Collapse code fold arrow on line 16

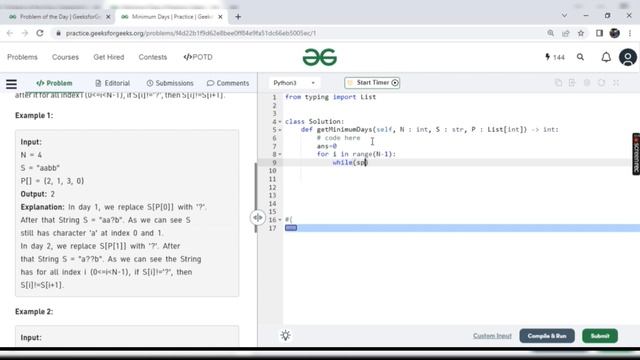click(x=280, y=220)
